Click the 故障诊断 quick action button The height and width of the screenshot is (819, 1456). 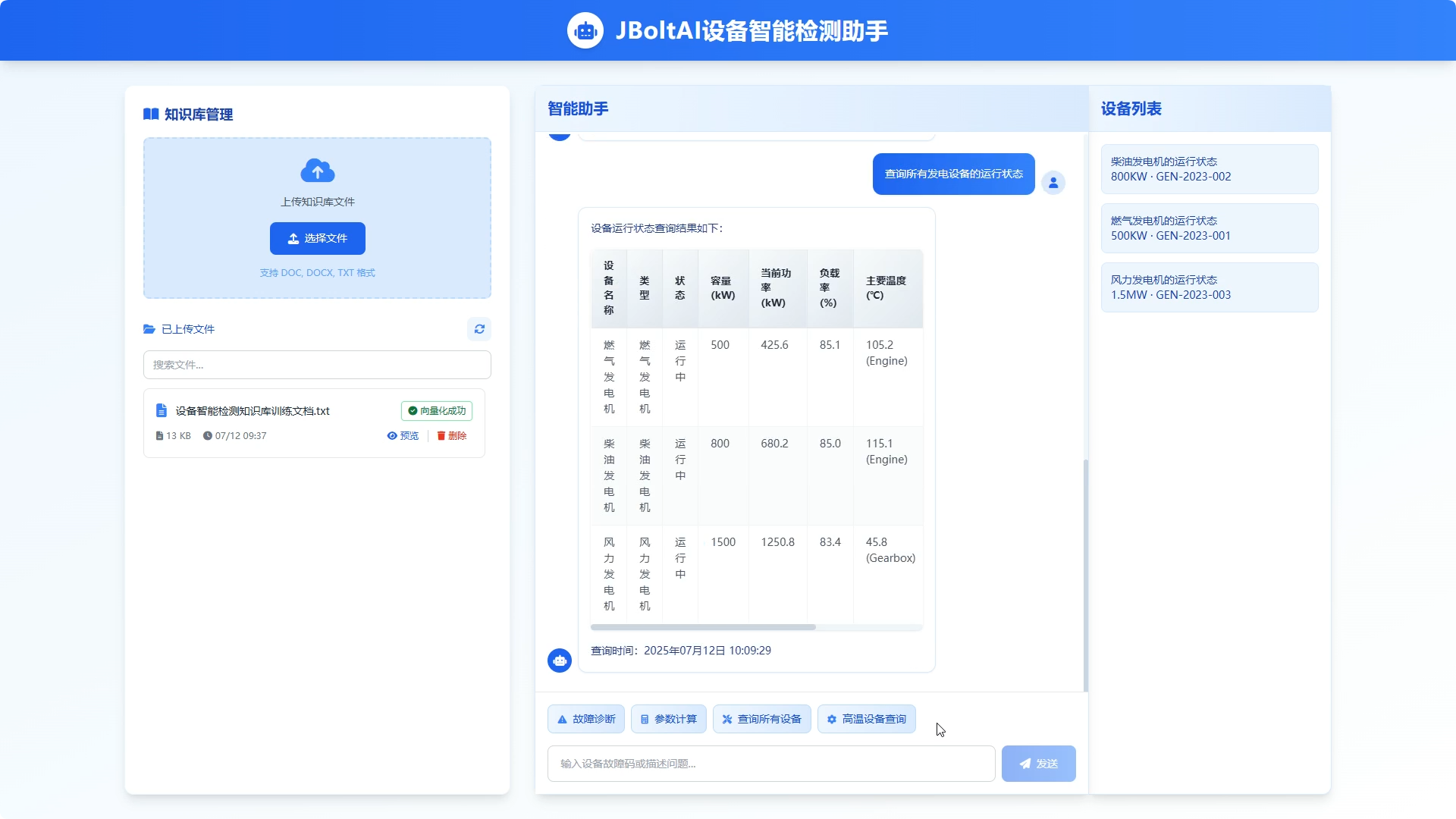click(586, 719)
